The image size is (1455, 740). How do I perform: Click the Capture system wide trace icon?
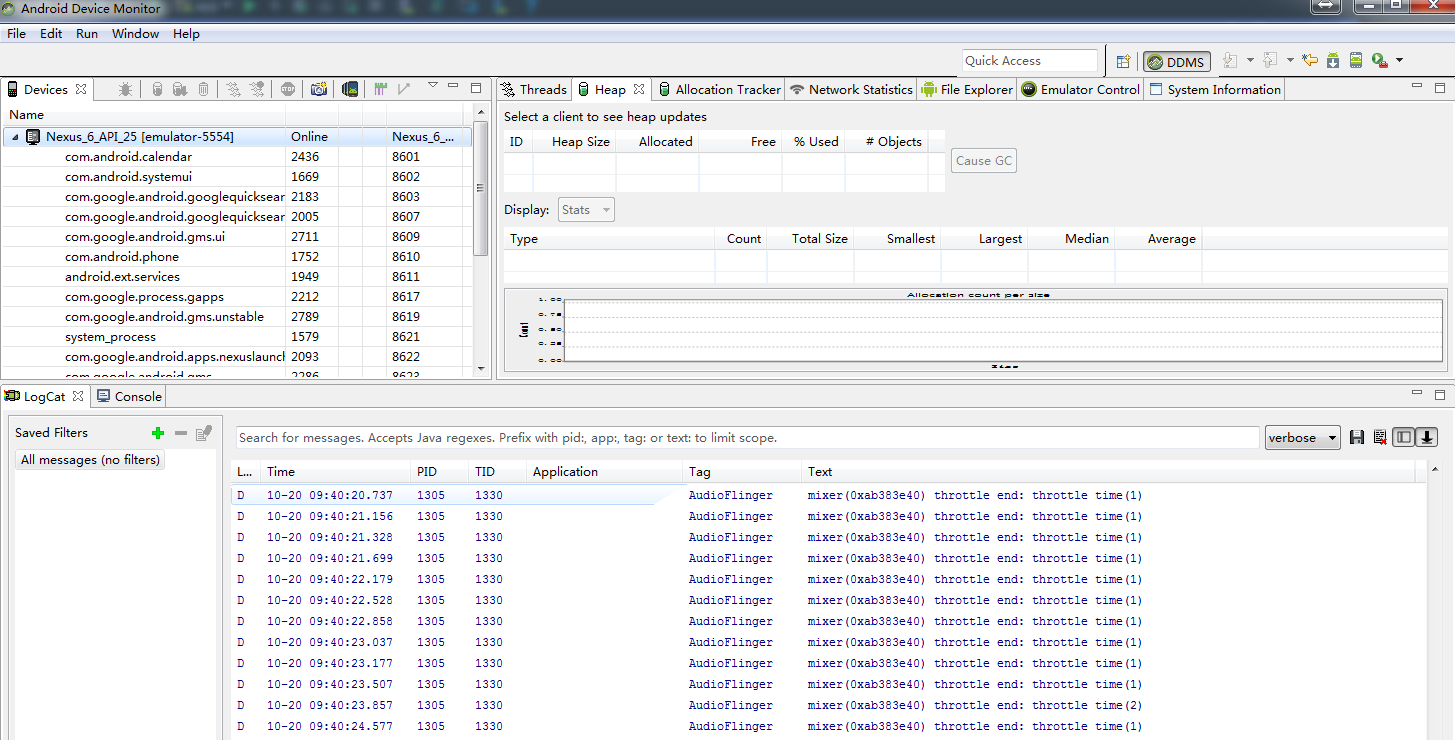pyautogui.click(x=380, y=89)
